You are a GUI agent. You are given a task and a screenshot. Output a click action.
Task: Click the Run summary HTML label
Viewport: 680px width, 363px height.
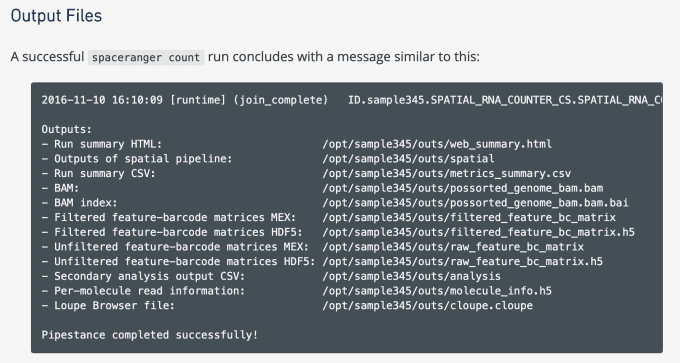click(x=108, y=144)
